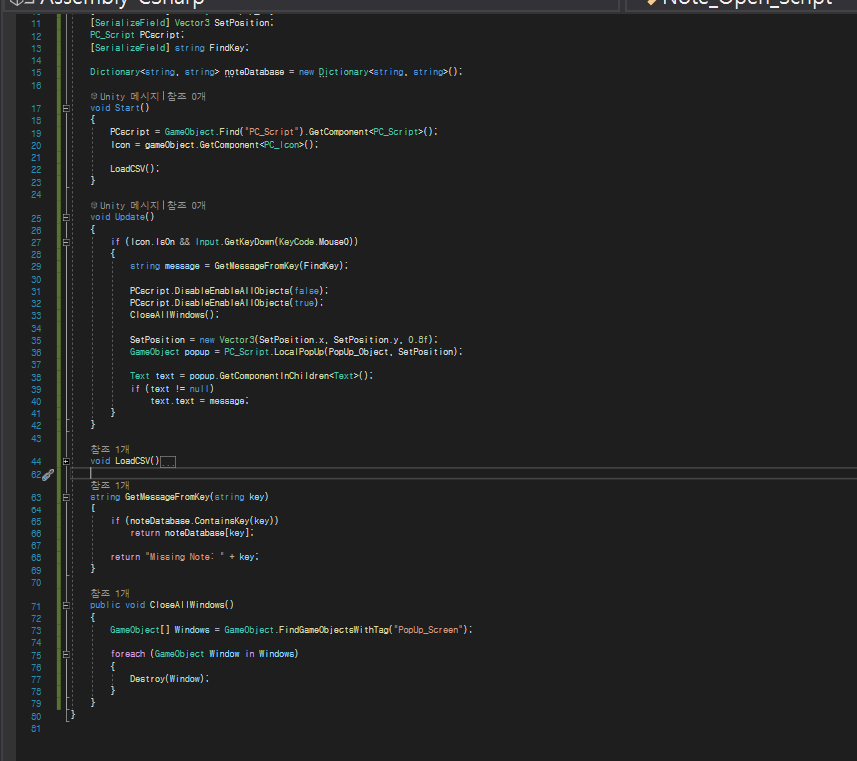The image size is (857, 761).
Task: Collapse the foreach Window loop block
Action: point(66,654)
